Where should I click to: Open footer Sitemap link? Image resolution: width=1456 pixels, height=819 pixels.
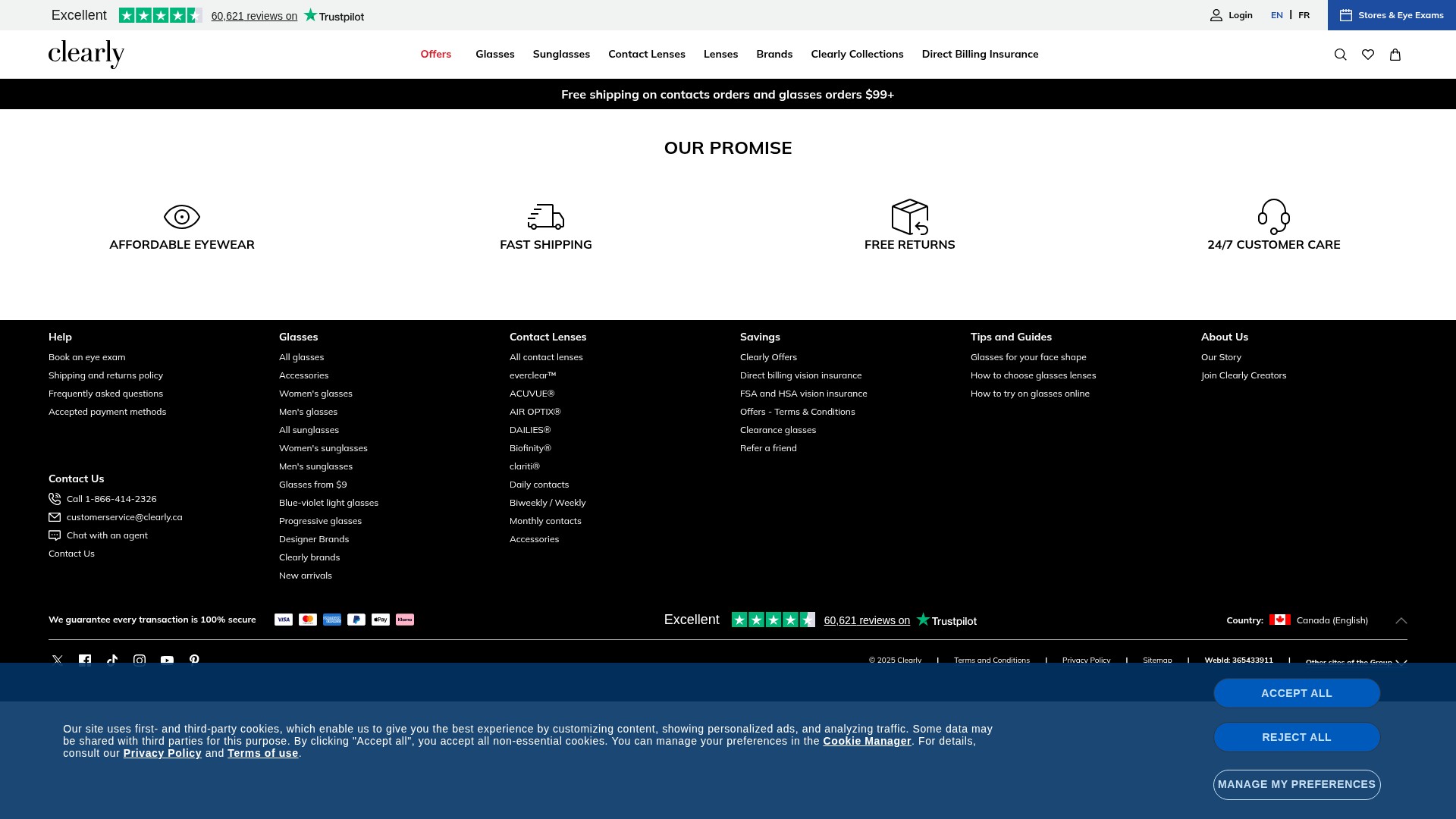[1157, 661]
